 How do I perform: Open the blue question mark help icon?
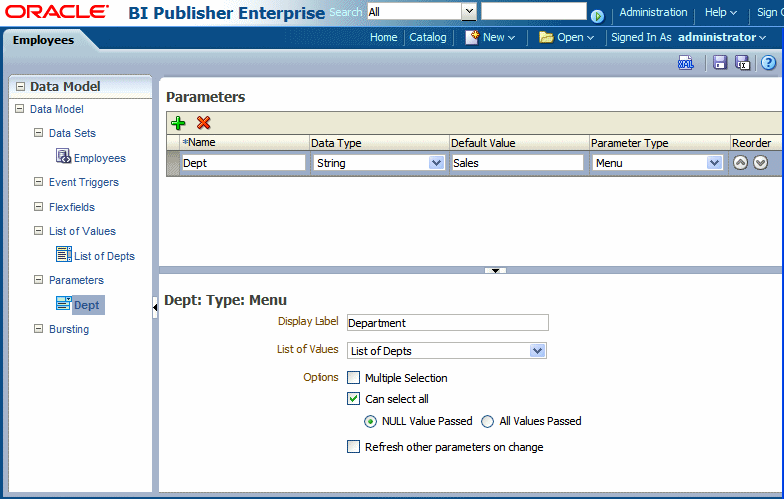(768, 62)
